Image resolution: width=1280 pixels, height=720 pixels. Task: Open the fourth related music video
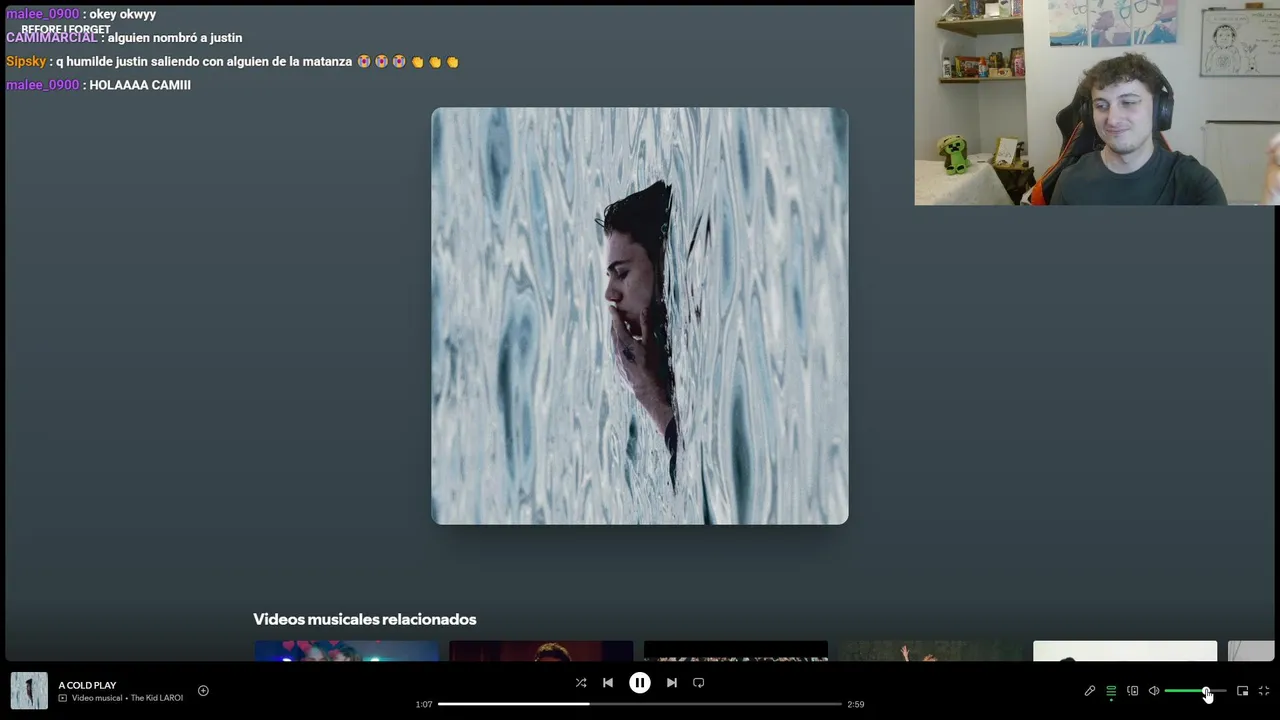[930, 651]
